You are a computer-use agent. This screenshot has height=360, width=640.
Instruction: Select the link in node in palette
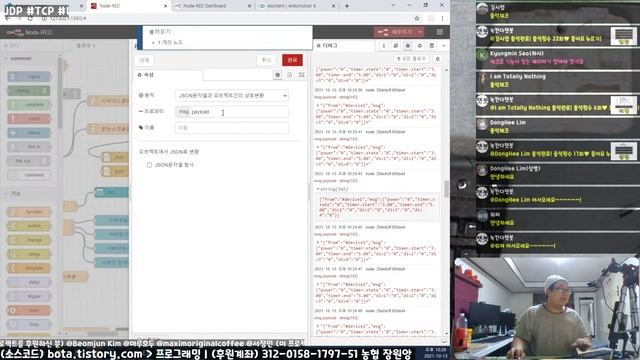(x=29, y=147)
